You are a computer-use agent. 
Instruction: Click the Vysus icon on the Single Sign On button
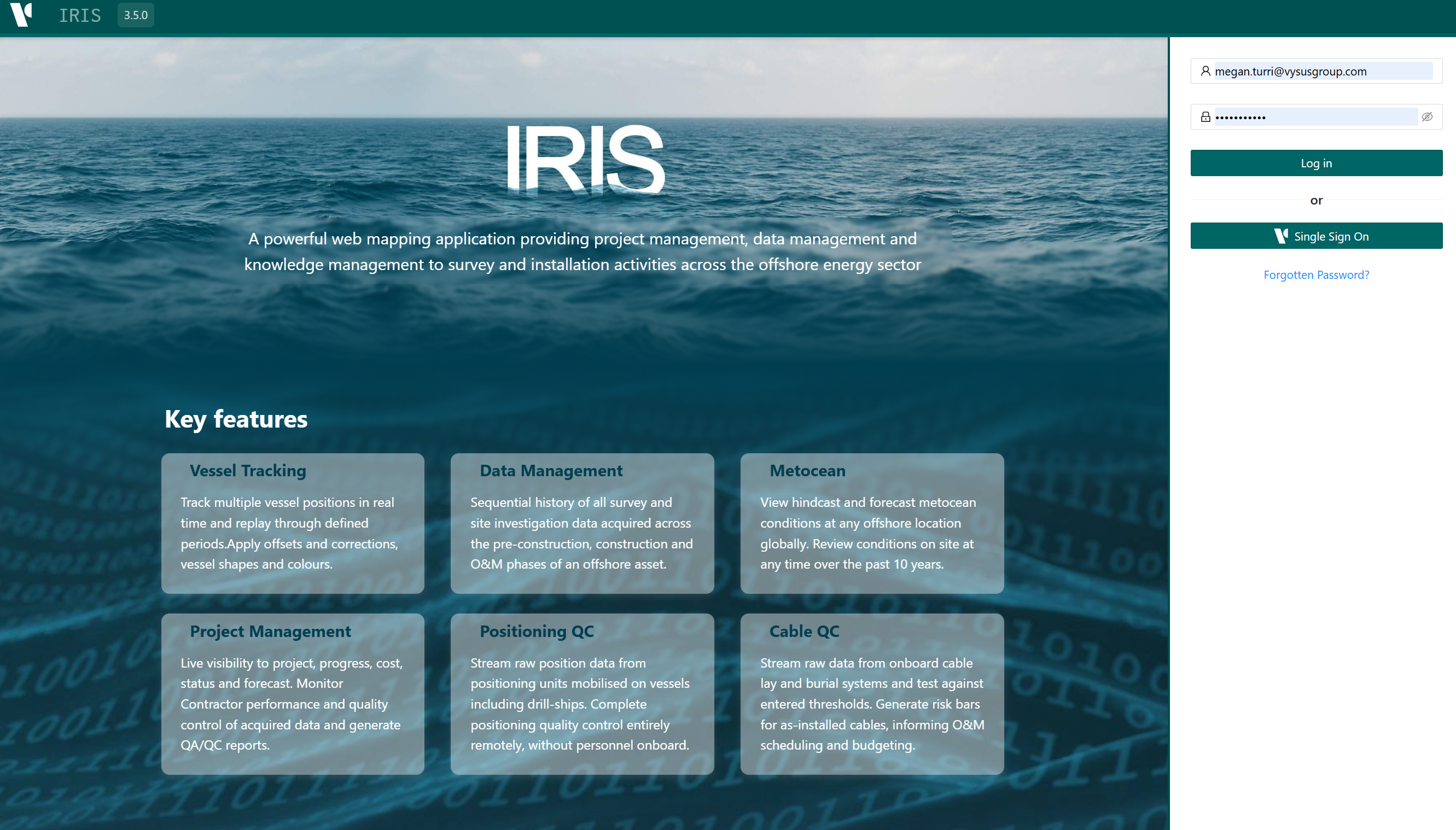1280,236
